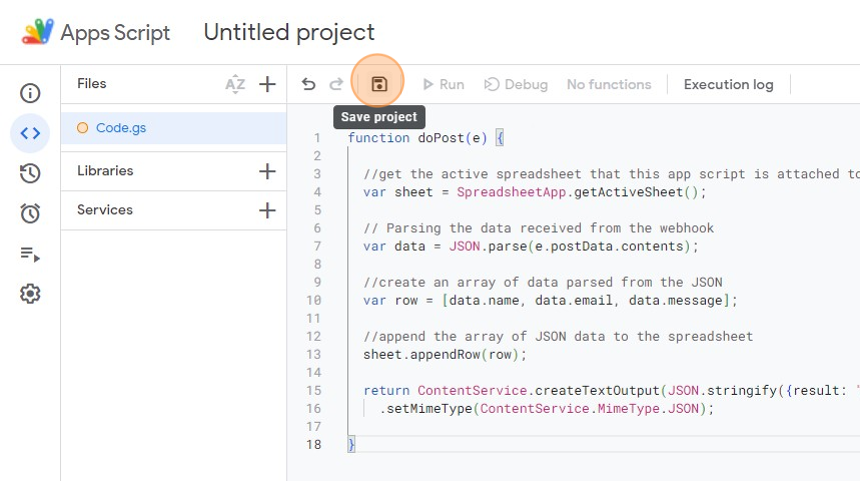The width and height of the screenshot is (860, 481).
Task: Click the Save project icon
Action: pos(379,85)
